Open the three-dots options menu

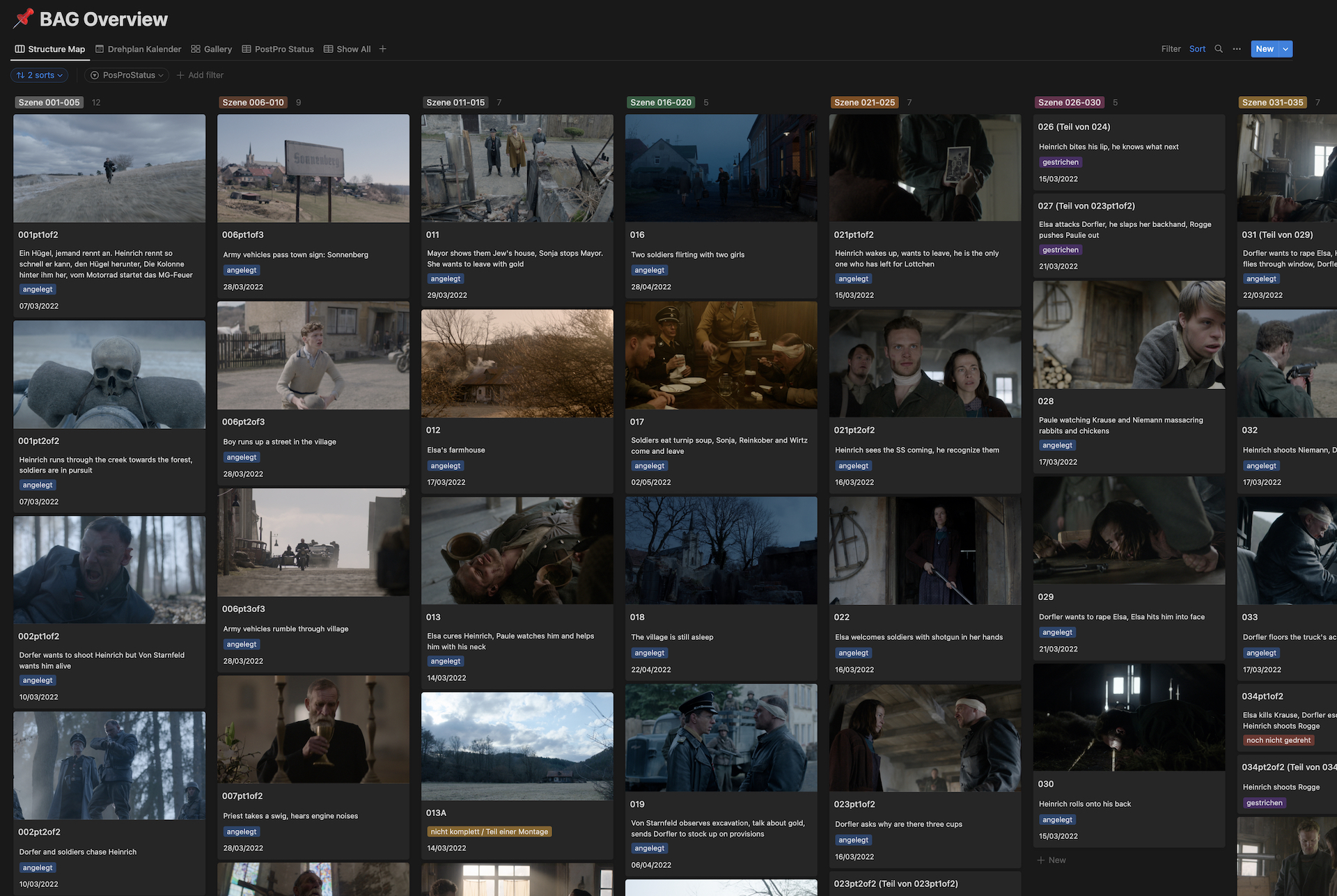(x=1237, y=49)
